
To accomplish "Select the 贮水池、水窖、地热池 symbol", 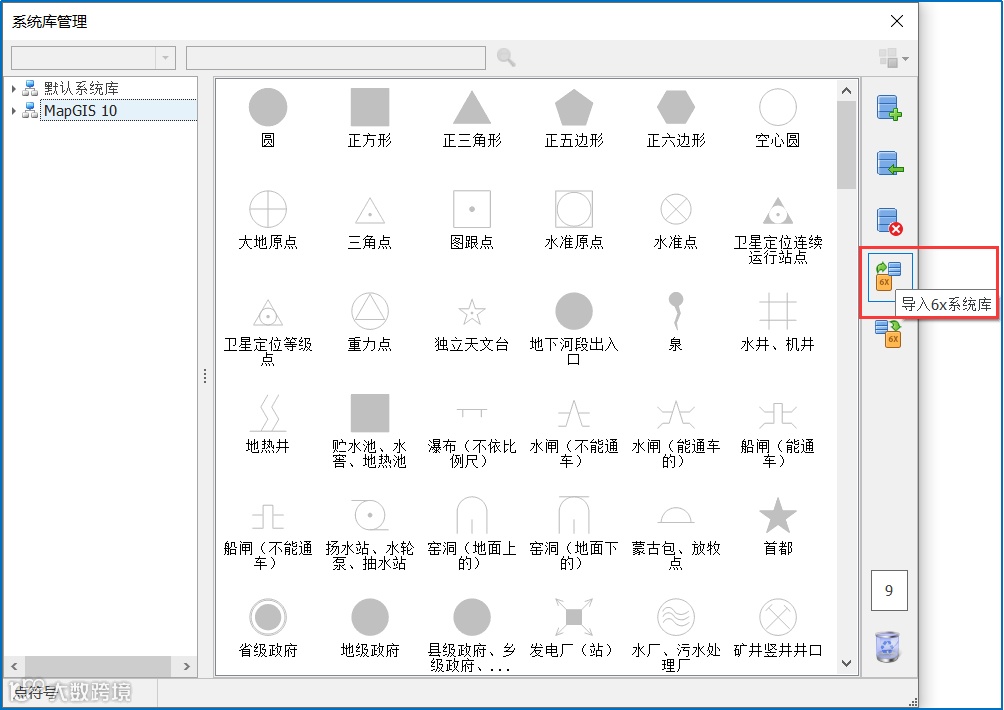I will pos(369,431).
